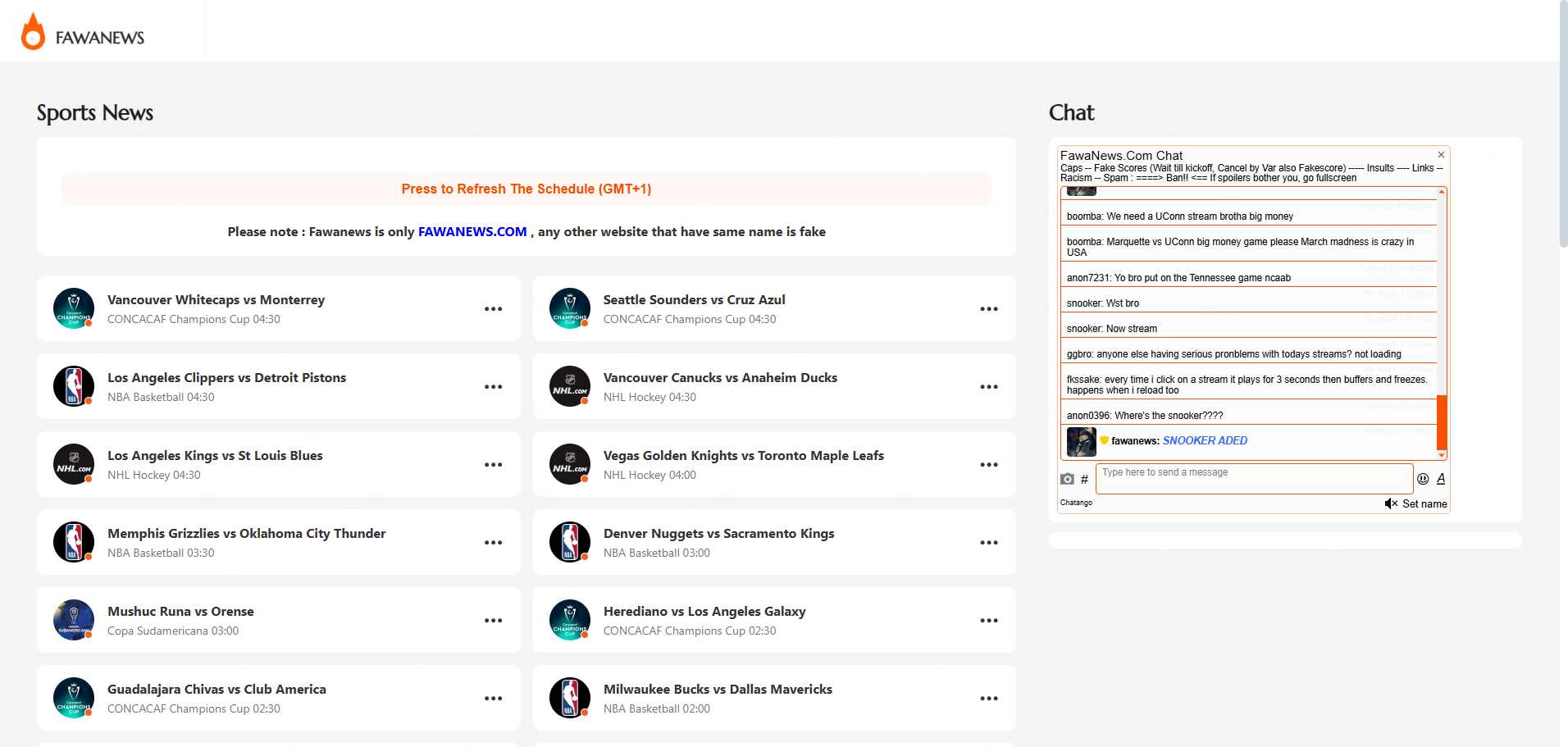Click the hashtag icon in chat
The image size is (1568, 747).
tap(1084, 479)
